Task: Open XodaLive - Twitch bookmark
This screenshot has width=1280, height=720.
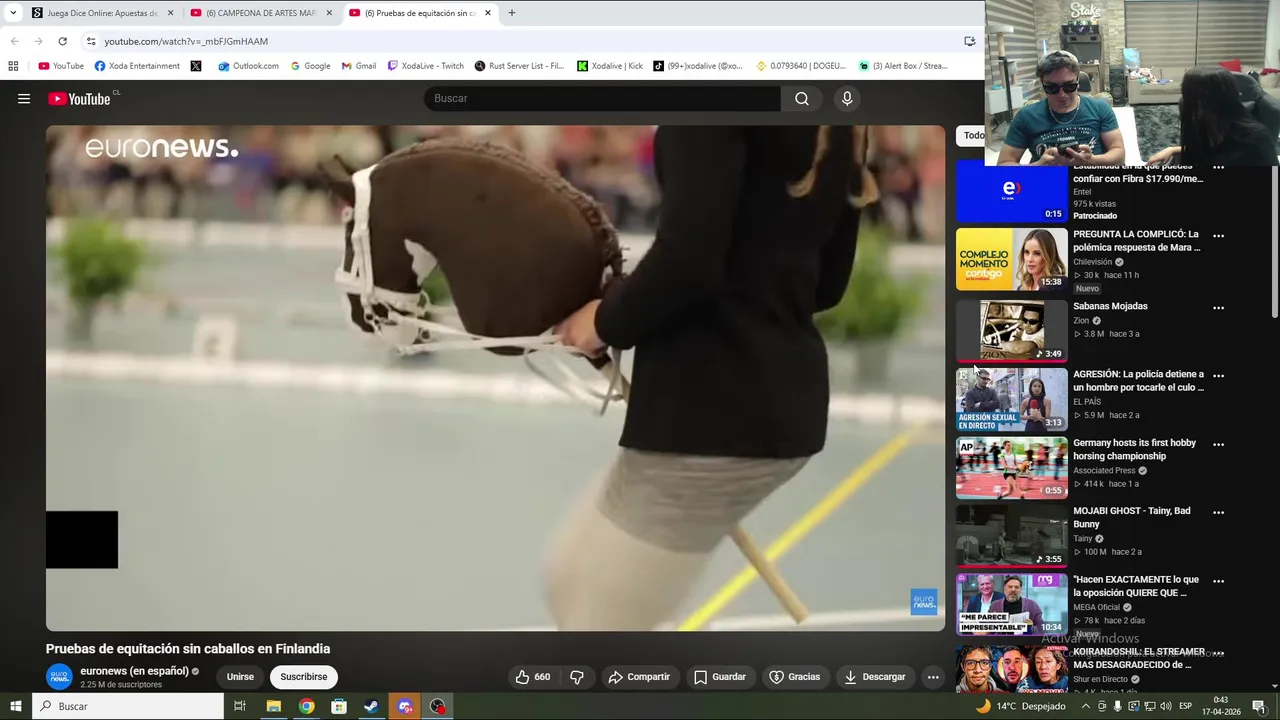Action: 425,66
